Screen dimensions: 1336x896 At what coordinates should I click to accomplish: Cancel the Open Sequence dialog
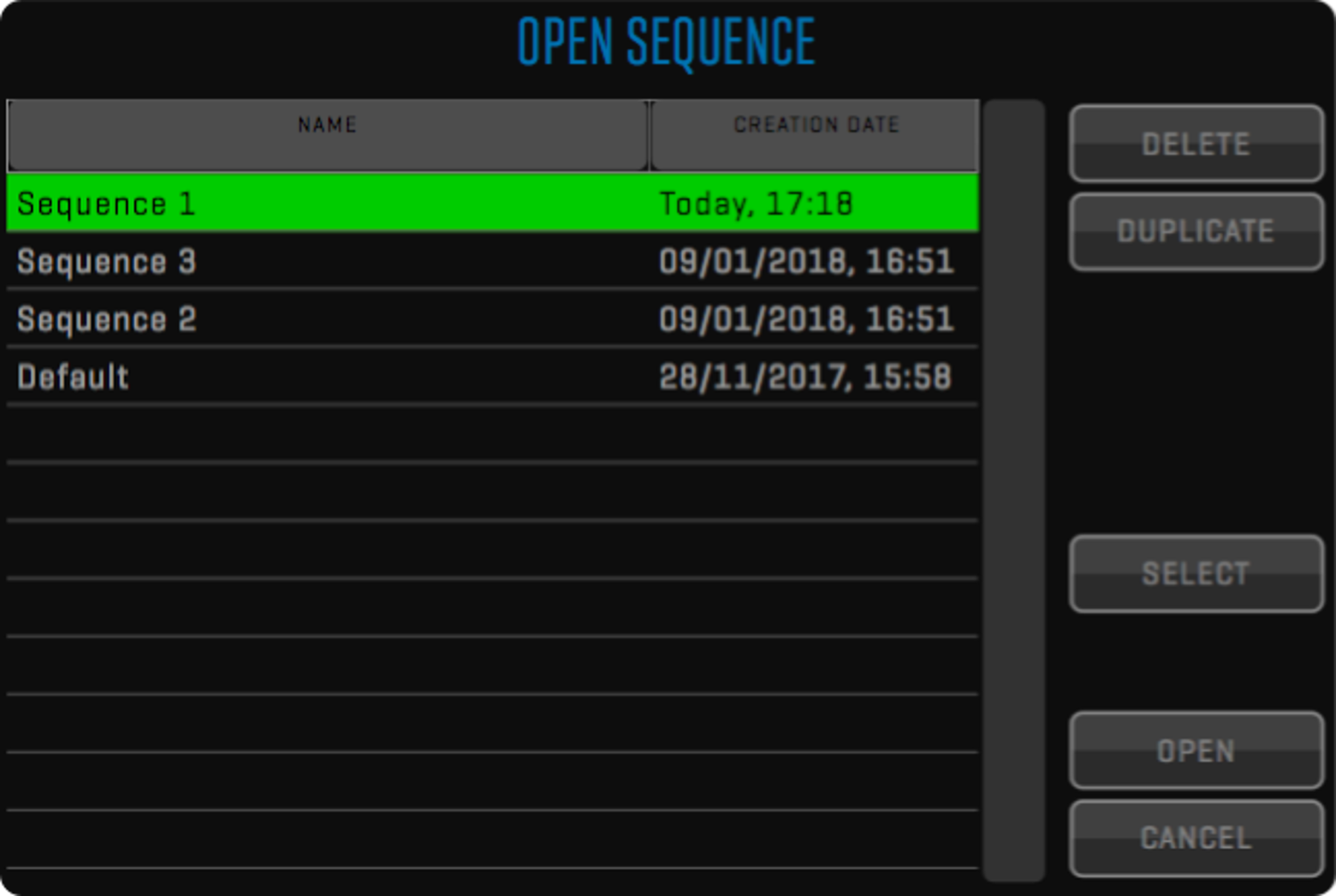(x=1196, y=838)
